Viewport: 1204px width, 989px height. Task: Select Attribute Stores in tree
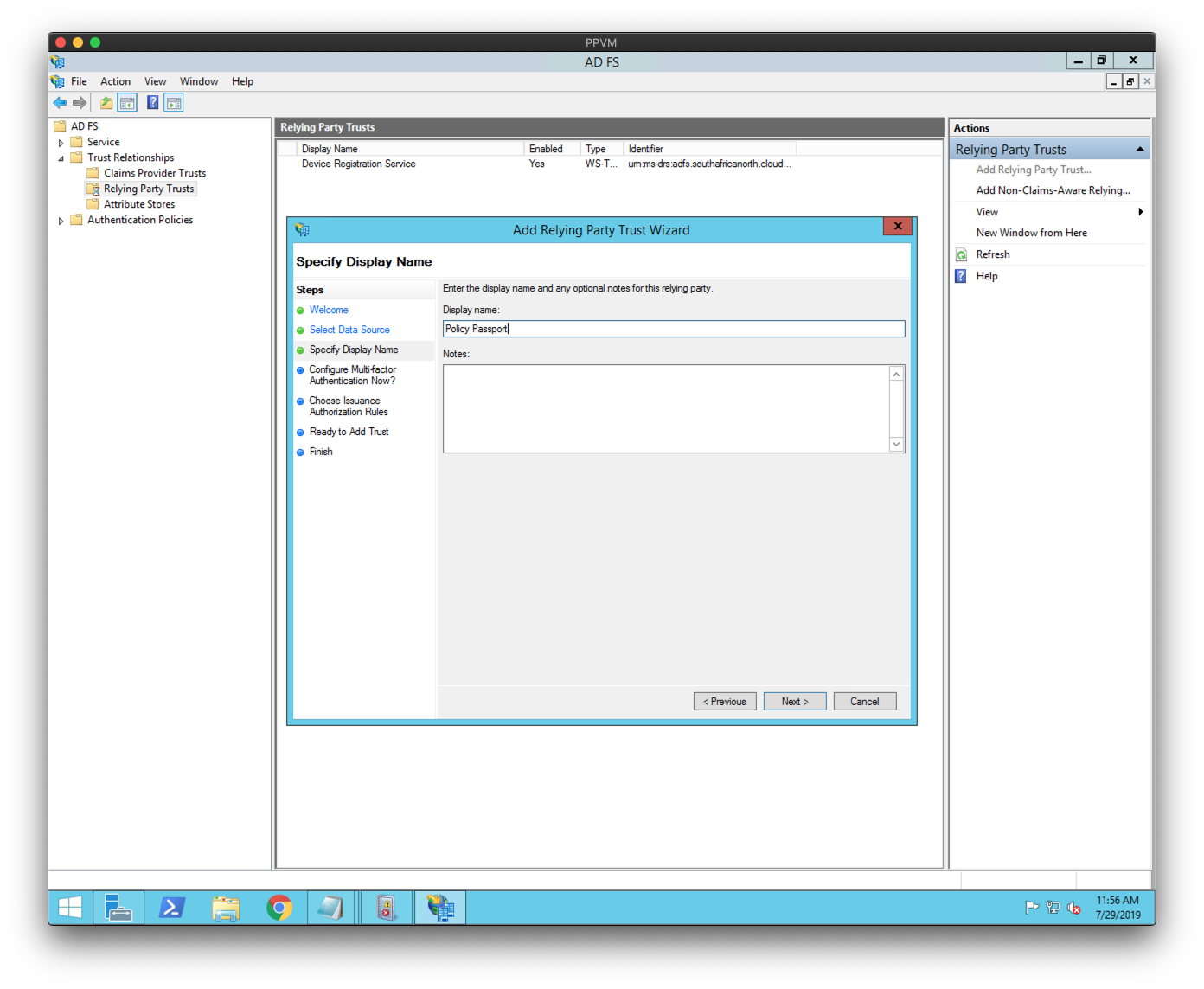coord(139,204)
